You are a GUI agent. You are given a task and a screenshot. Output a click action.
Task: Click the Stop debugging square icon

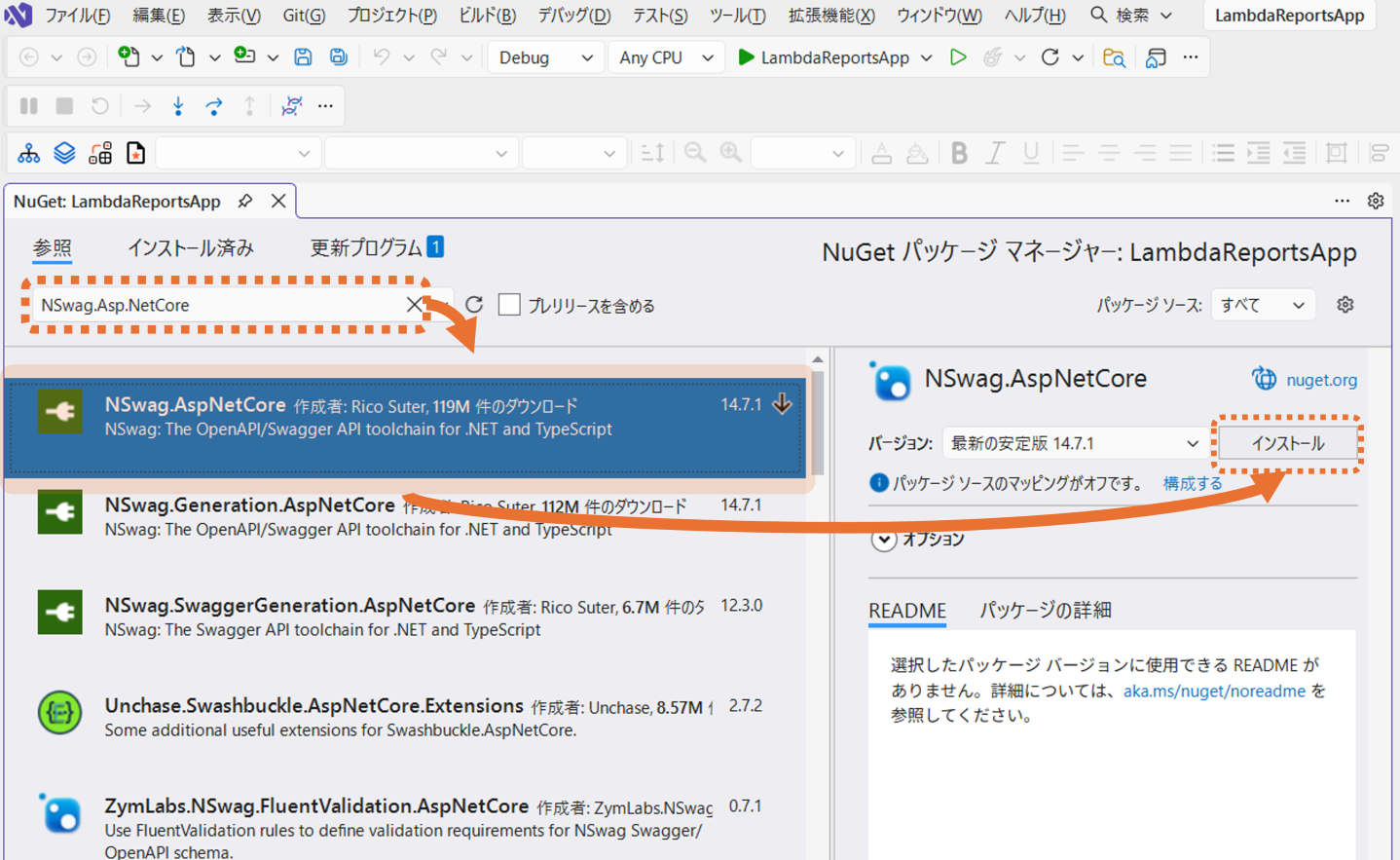(x=64, y=105)
